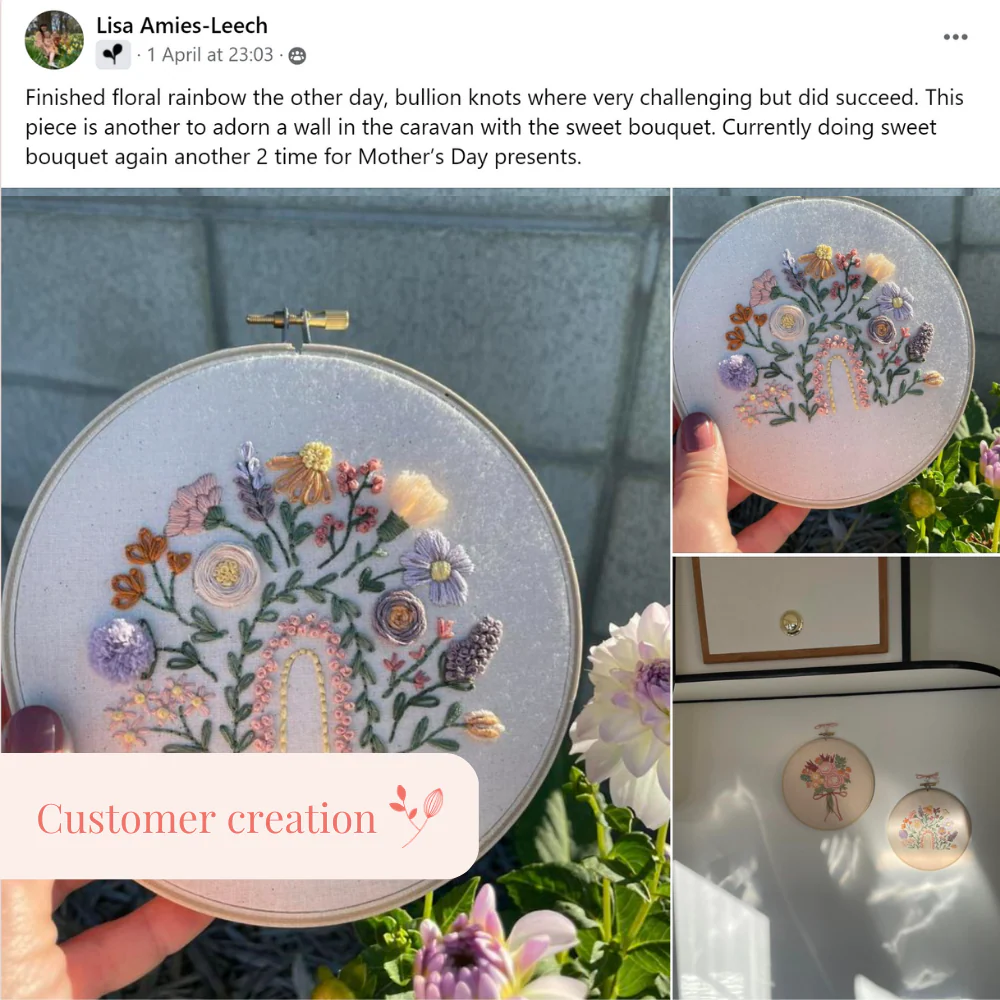Click the Customer creation banner text
The image size is (1000, 1000).
click(x=207, y=818)
